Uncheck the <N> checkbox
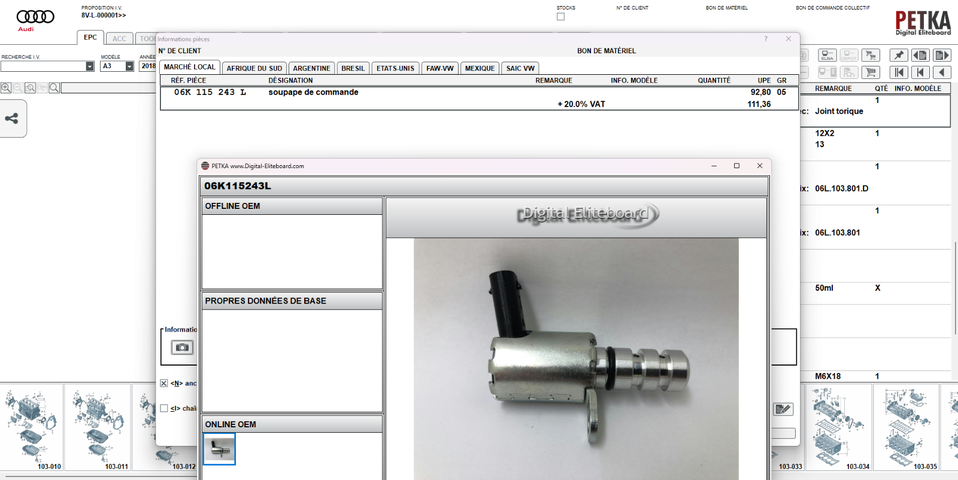 164,383
